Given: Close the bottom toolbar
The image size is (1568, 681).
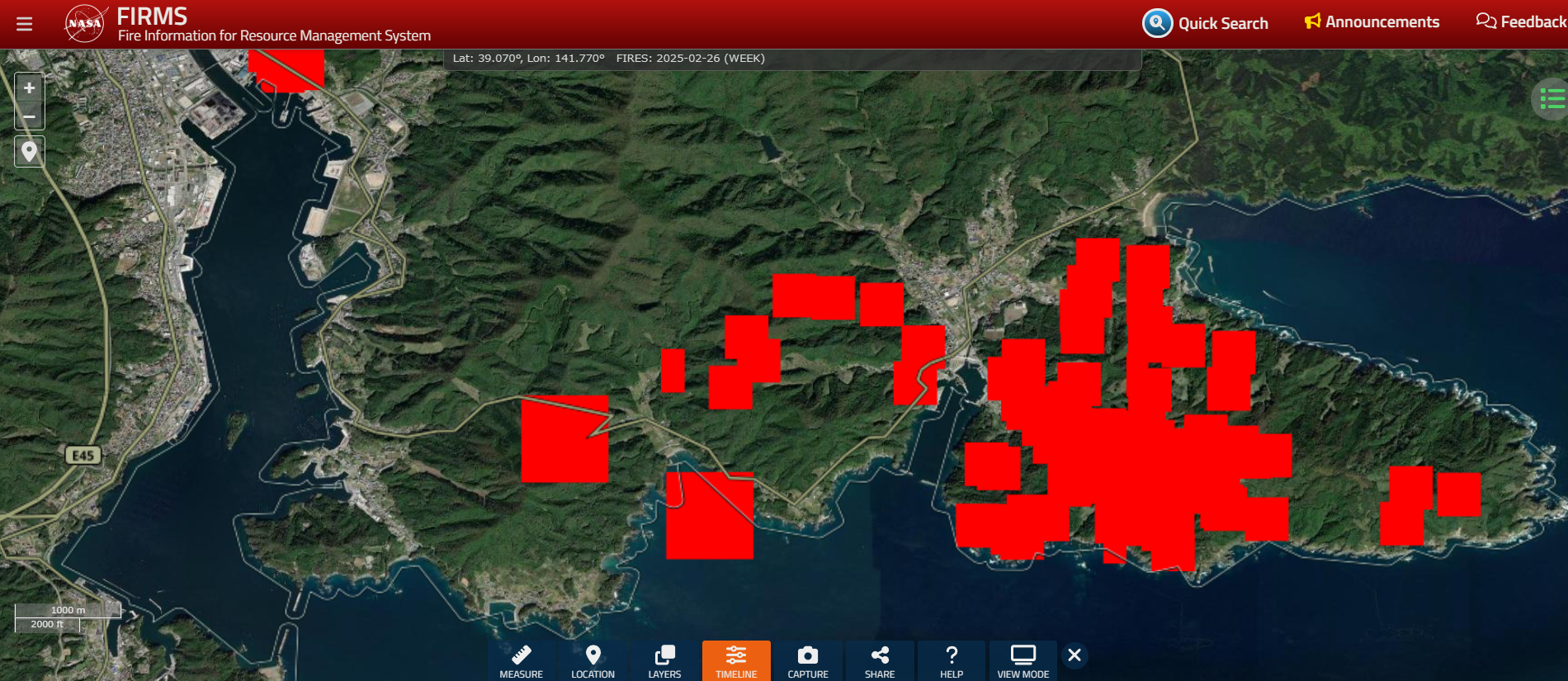Looking at the screenshot, I should [1074, 655].
